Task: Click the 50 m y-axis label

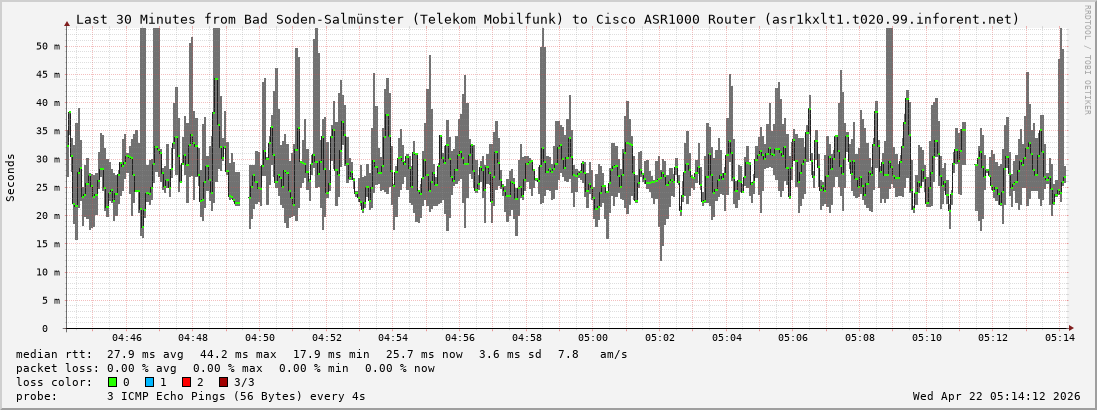Action: (47, 46)
